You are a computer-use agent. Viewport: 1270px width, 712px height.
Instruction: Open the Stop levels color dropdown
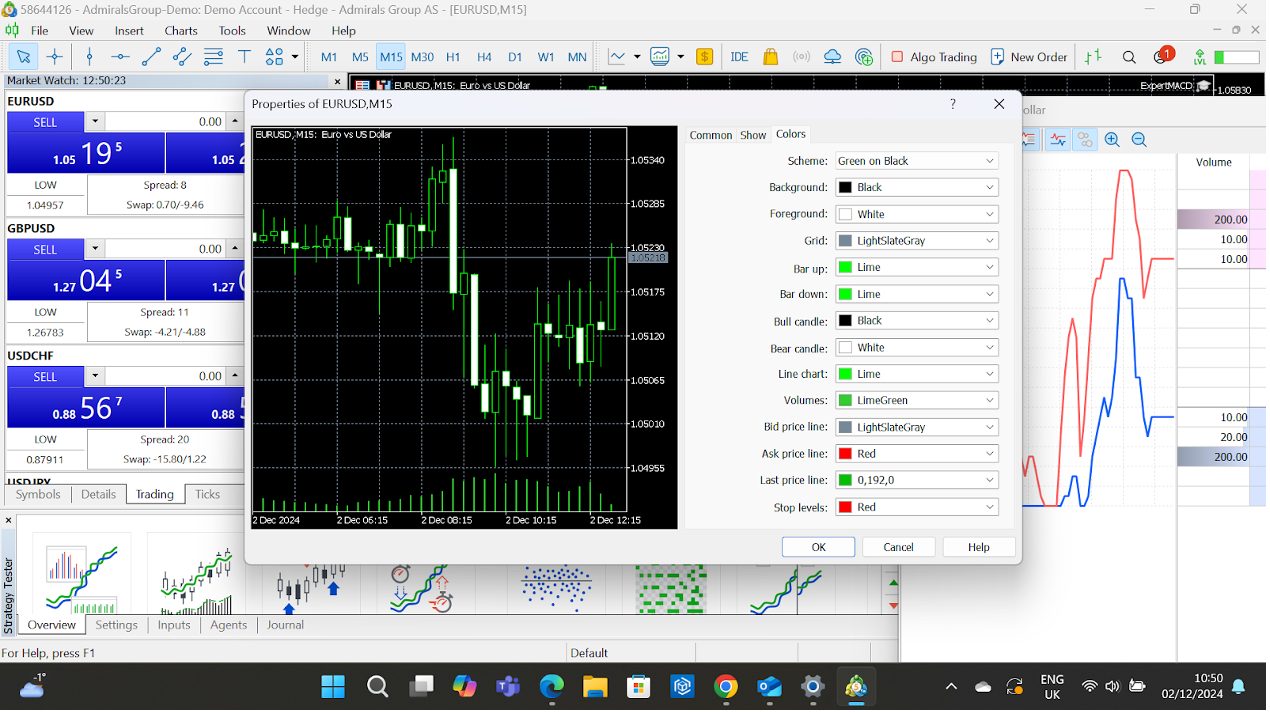click(x=917, y=507)
